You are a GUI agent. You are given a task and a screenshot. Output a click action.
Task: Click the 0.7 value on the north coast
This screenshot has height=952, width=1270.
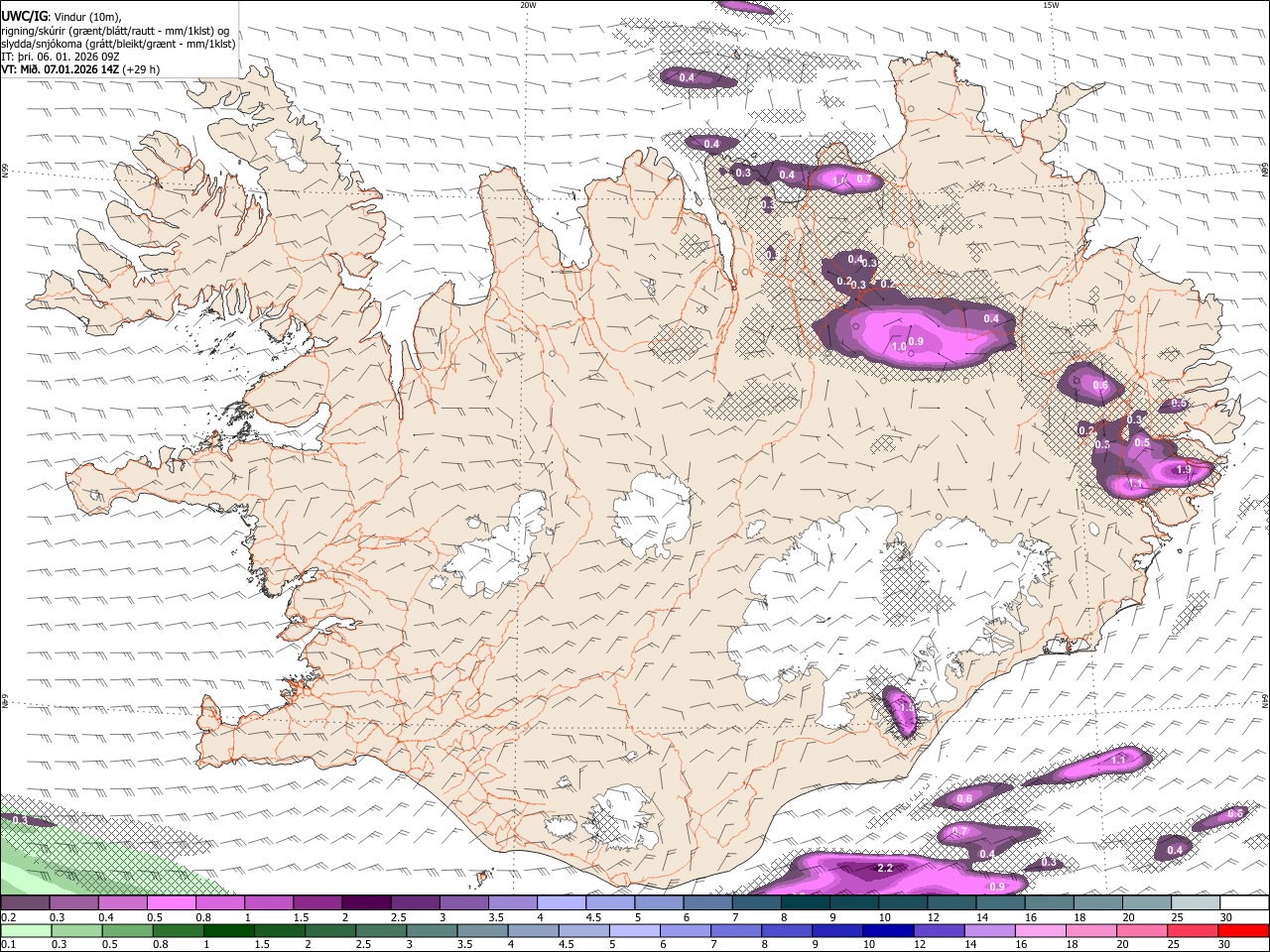click(x=864, y=179)
